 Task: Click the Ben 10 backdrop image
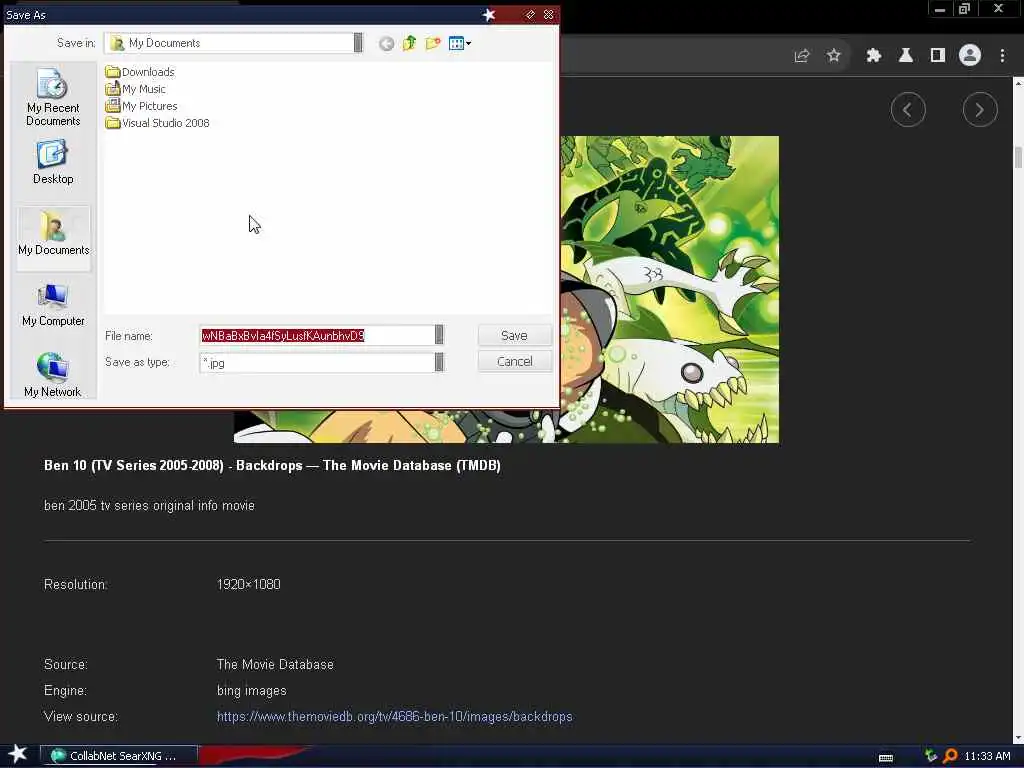coord(669,289)
